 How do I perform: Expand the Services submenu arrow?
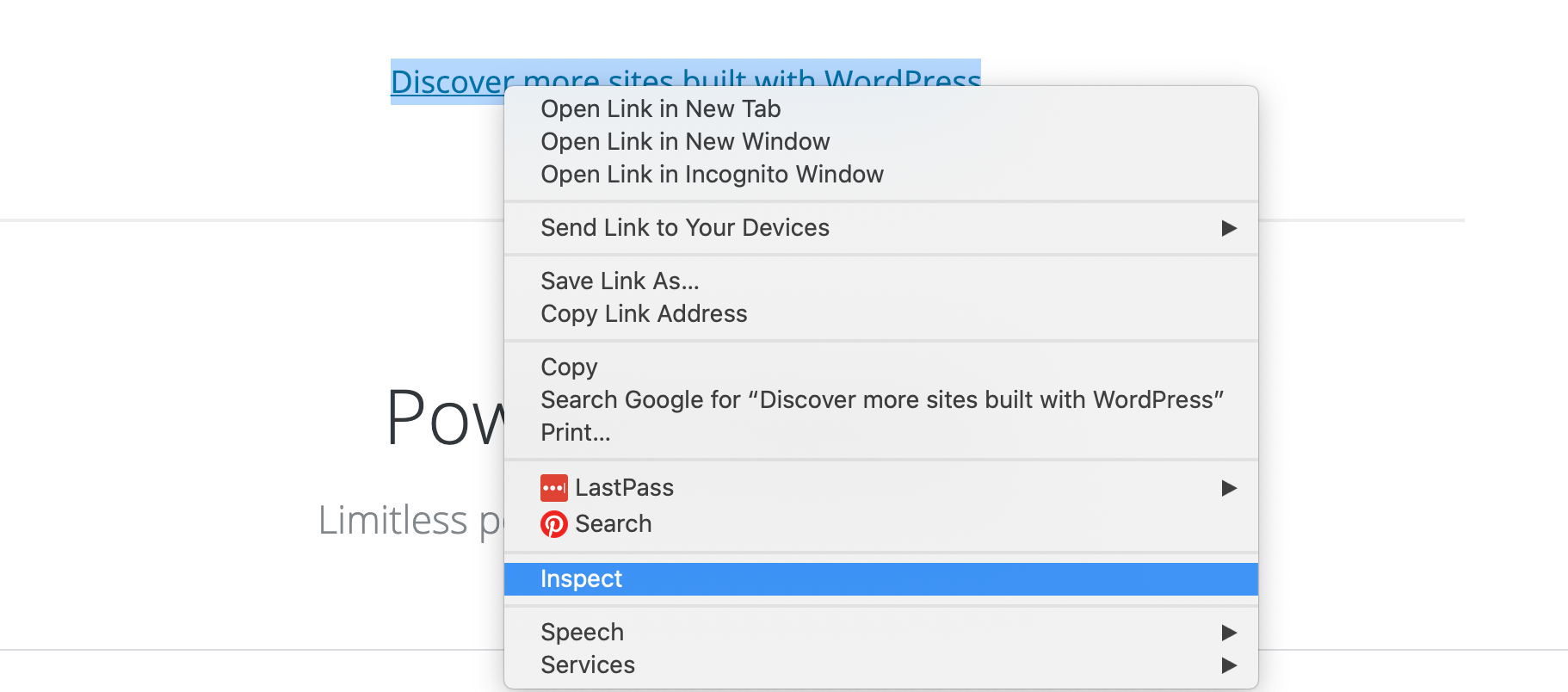[x=1229, y=665]
